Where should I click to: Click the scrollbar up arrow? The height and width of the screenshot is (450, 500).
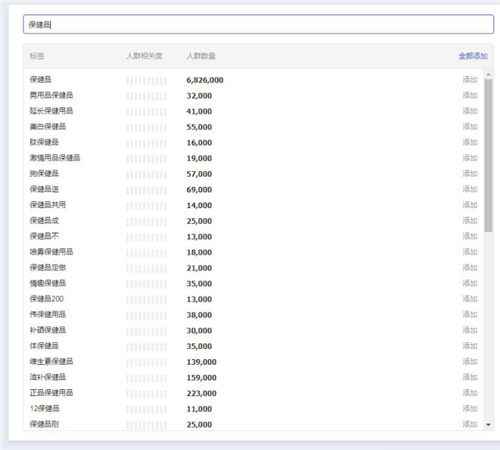(488, 75)
